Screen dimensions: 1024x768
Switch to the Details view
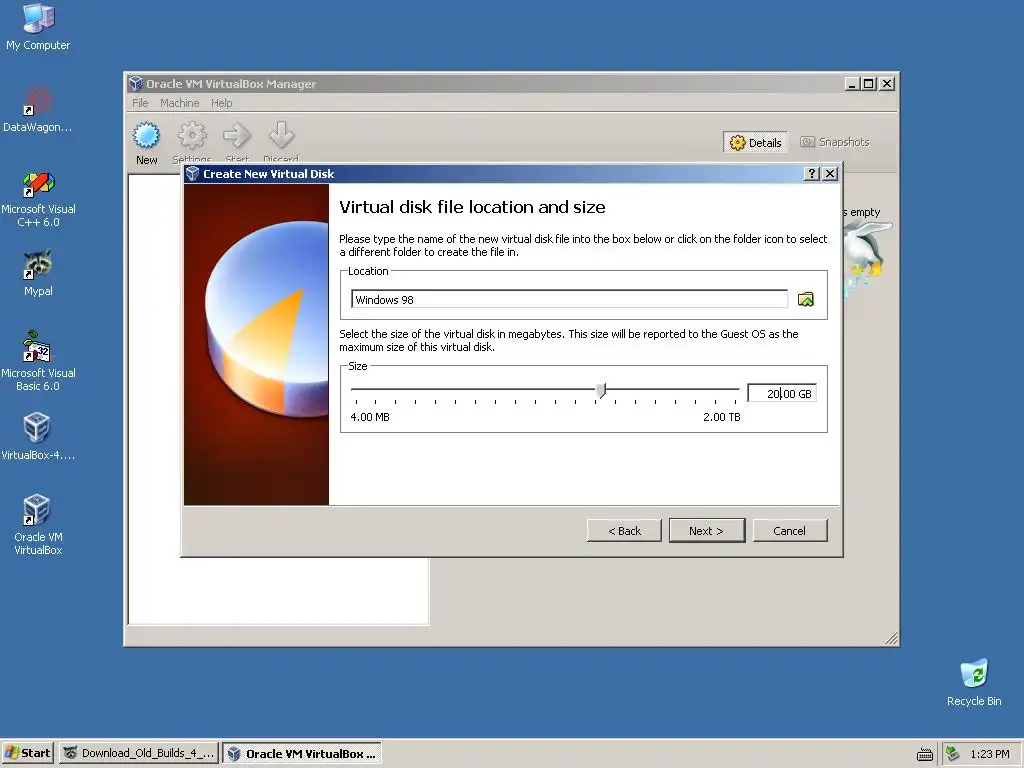(x=756, y=142)
